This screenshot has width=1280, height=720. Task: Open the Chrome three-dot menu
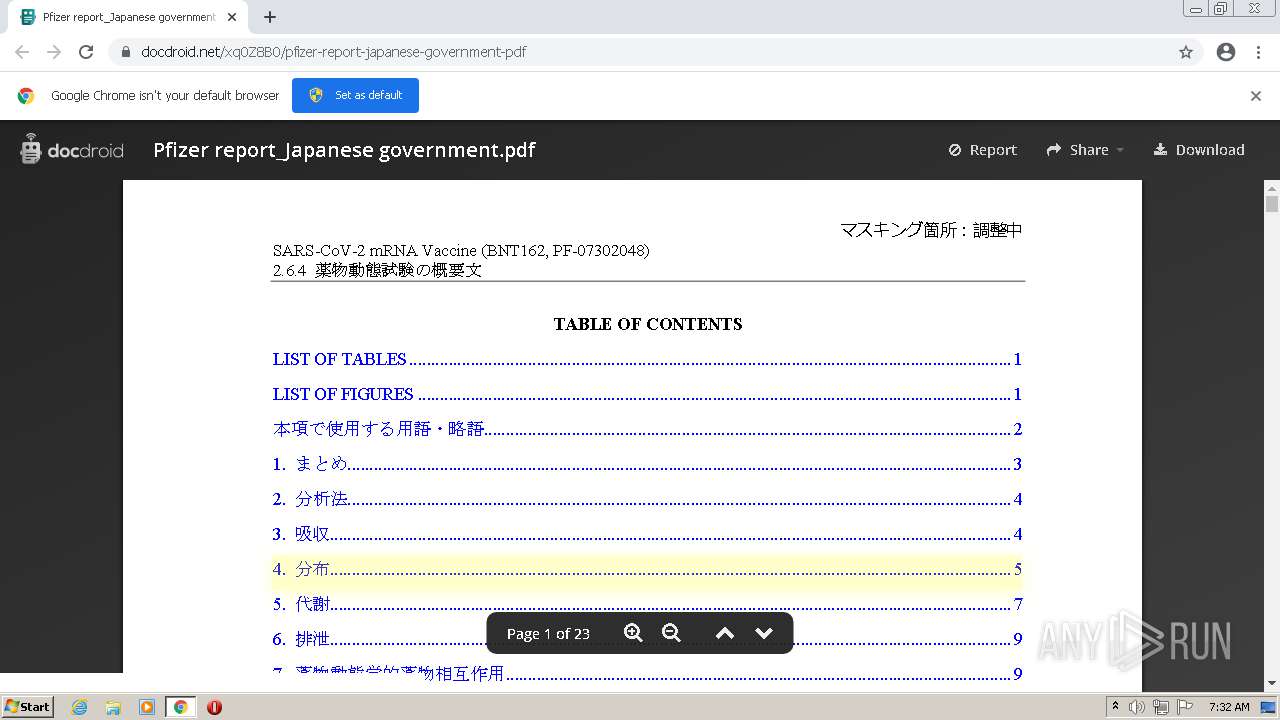pos(1258,52)
